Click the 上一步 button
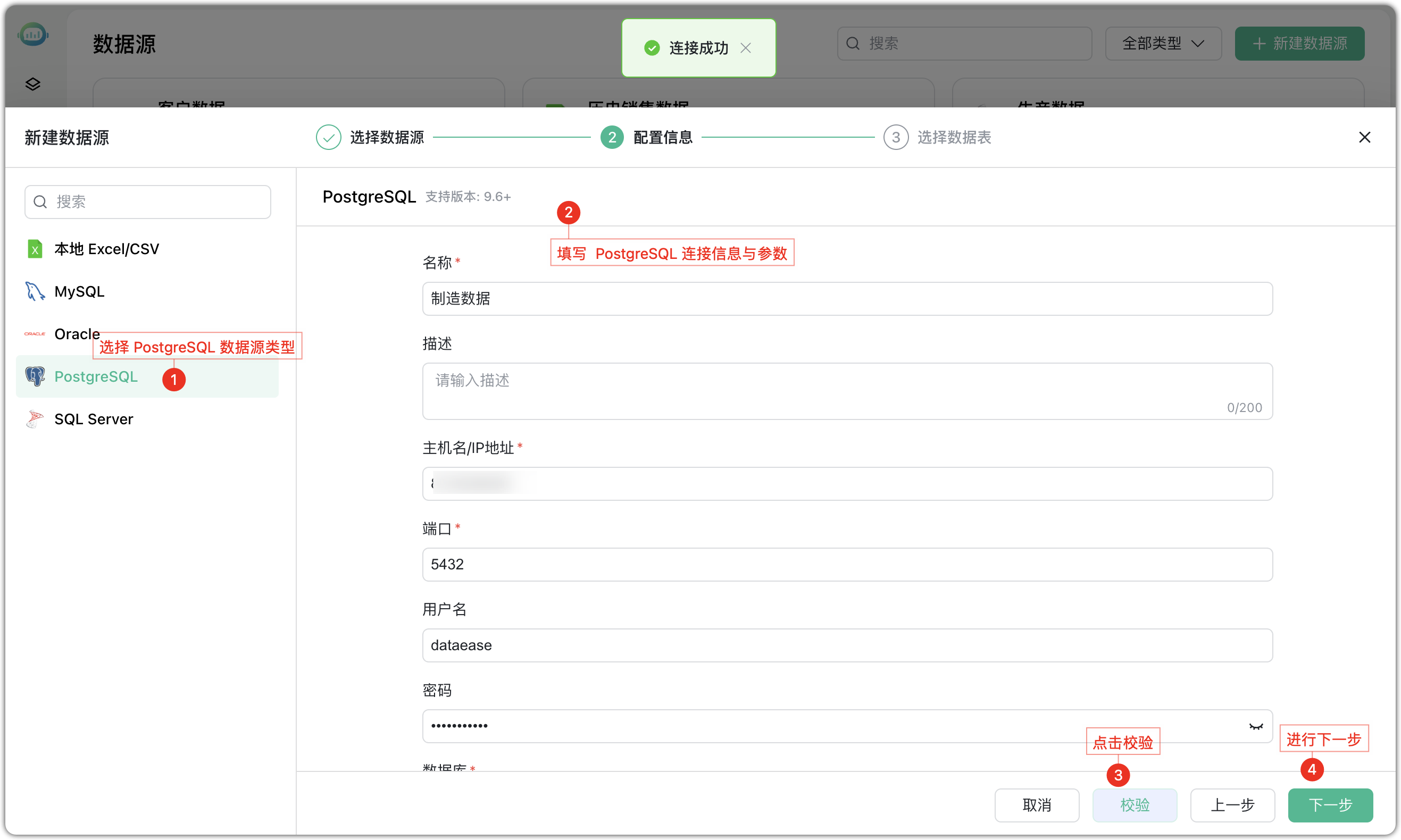This screenshot has width=1401, height=840. pos(1232,805)
